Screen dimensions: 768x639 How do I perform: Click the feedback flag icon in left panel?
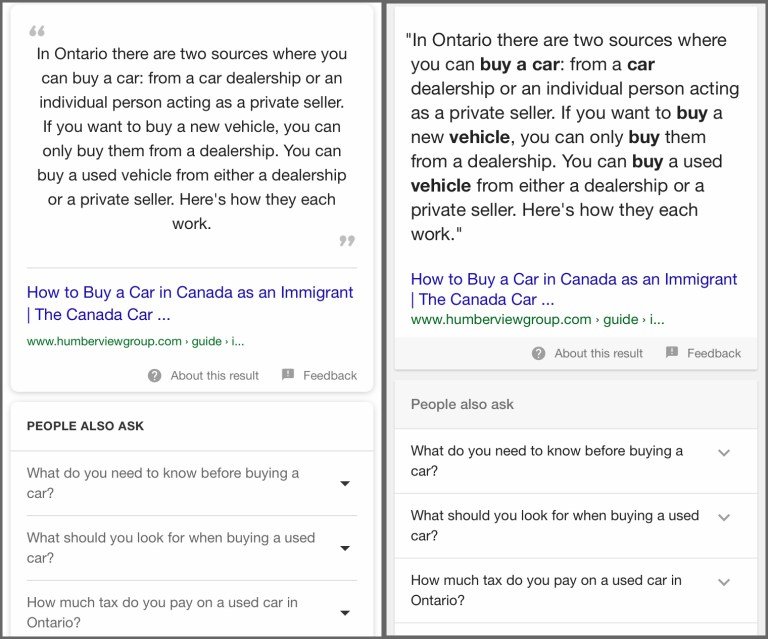coord(288,375)
